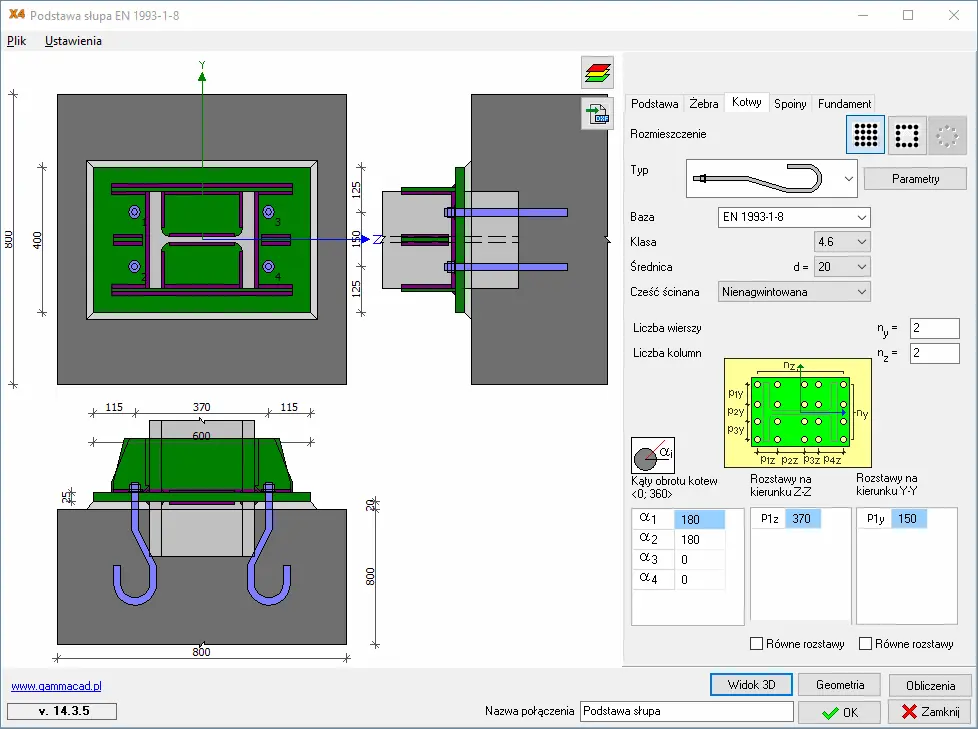The height and width of the screenshot is (729, 978).
Task: Click the anchor rotation angle icon
Action: (651, 455)
